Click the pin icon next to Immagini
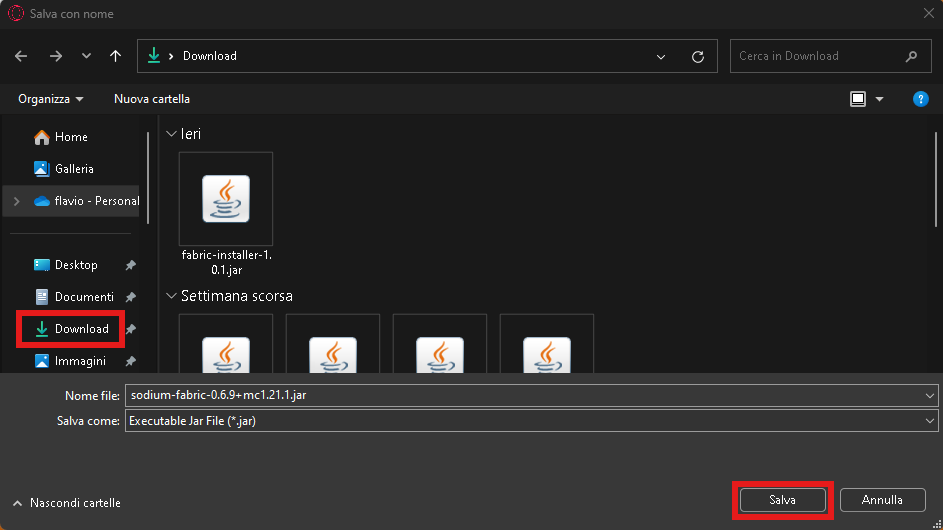 coord(131,361)
